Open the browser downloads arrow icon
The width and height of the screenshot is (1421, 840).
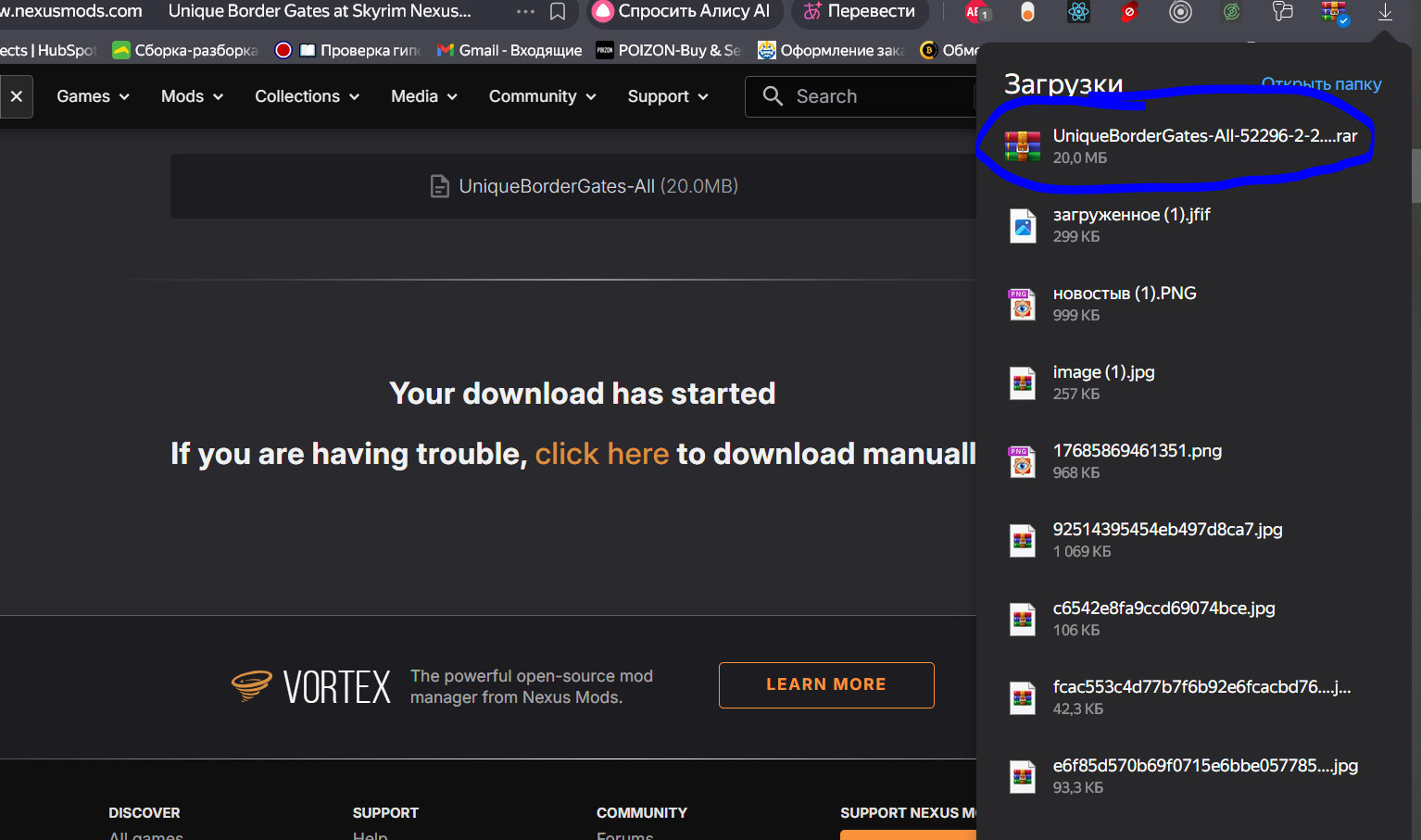pos(1385,12)
